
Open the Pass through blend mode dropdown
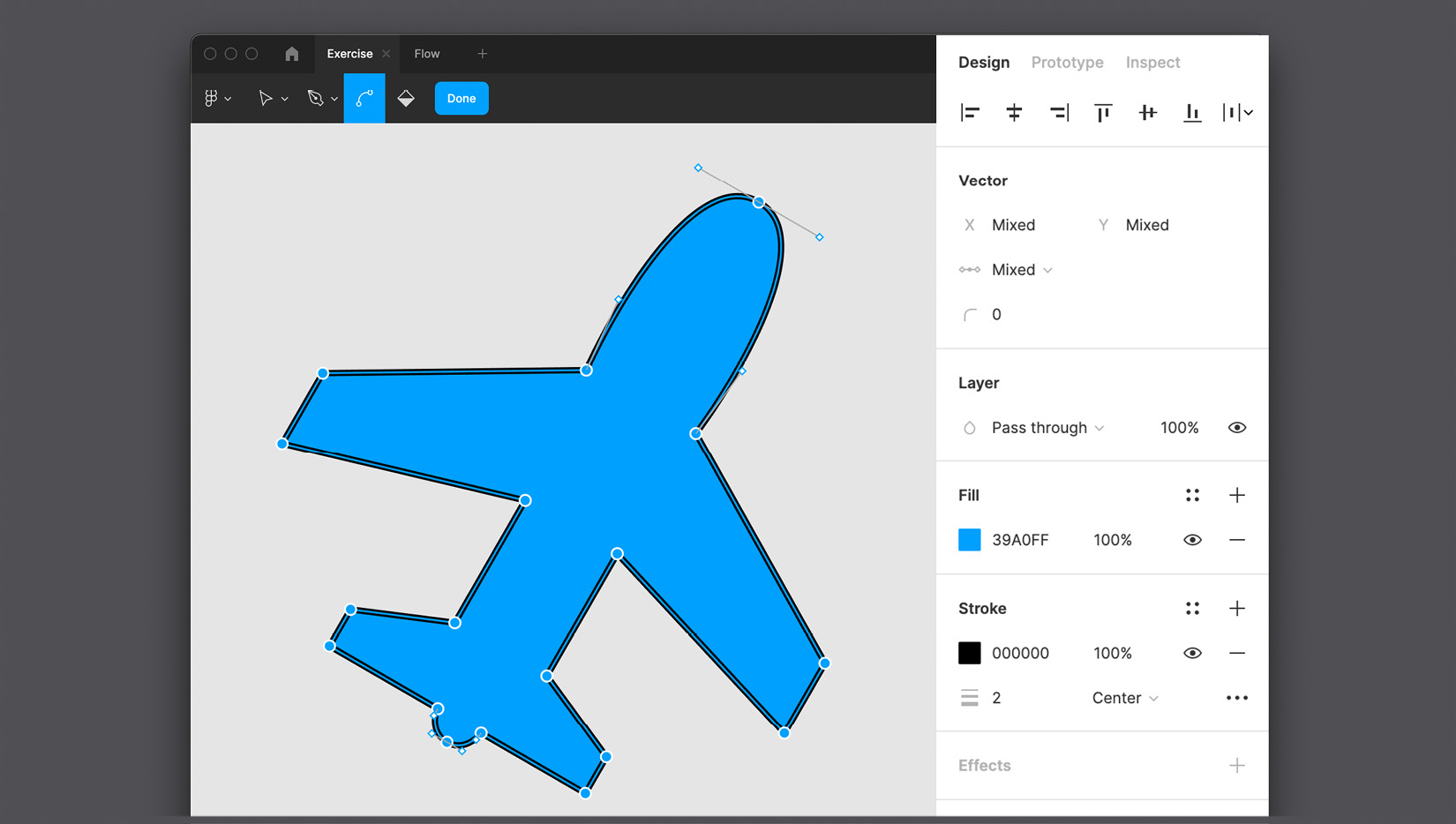[x=1047, y=428]
